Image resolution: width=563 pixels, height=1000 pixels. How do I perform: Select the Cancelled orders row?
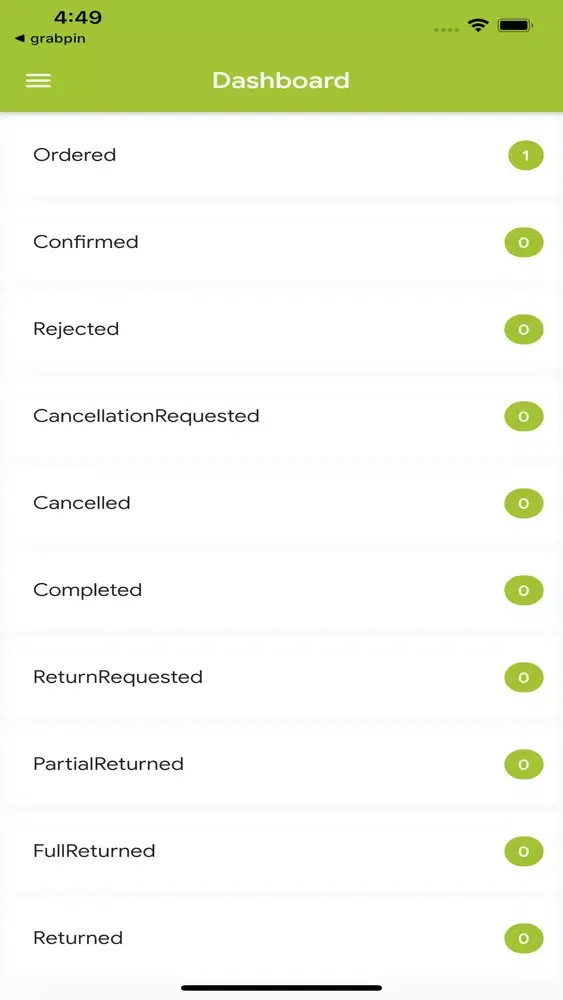pyautogui.click(x=281, y=503)
